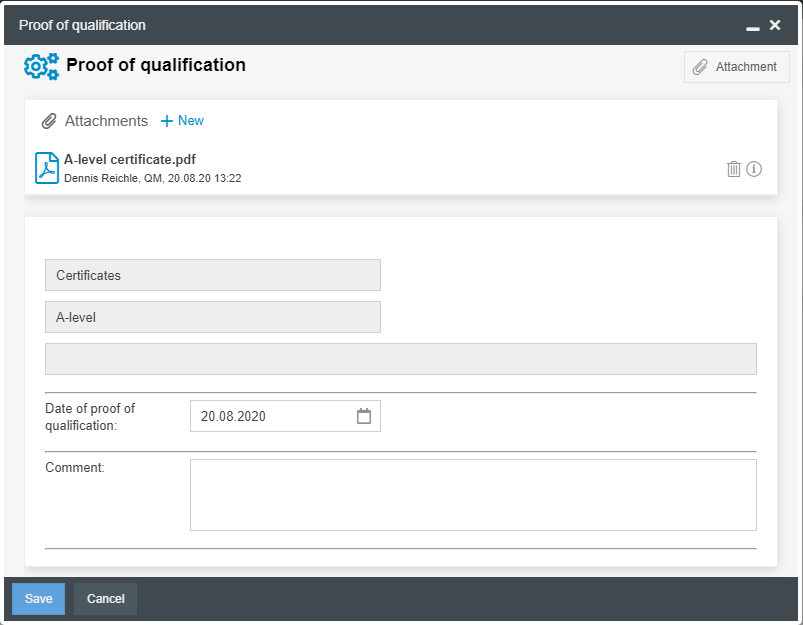This screenshot has width=803, height=625.
Task: Minimize the Proof of qualification dialog
Action: tap(753, 26)
